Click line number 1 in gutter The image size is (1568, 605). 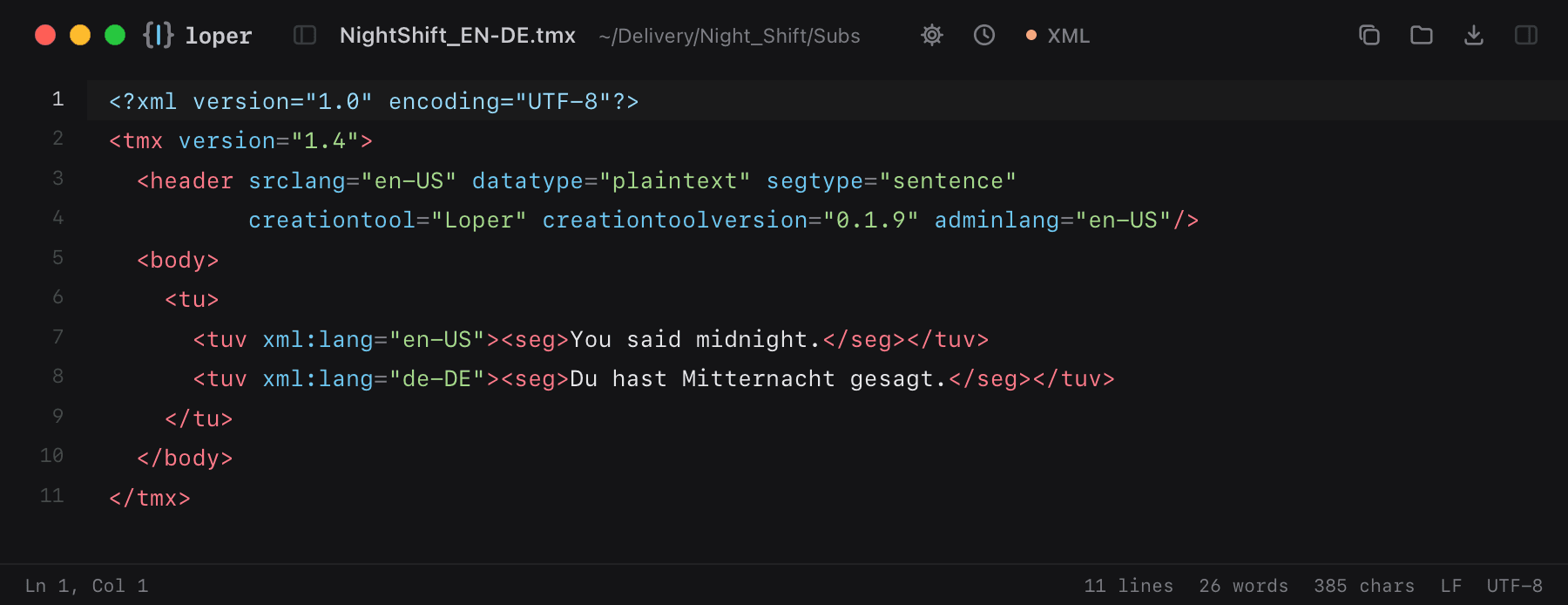(x=57, y=99)
